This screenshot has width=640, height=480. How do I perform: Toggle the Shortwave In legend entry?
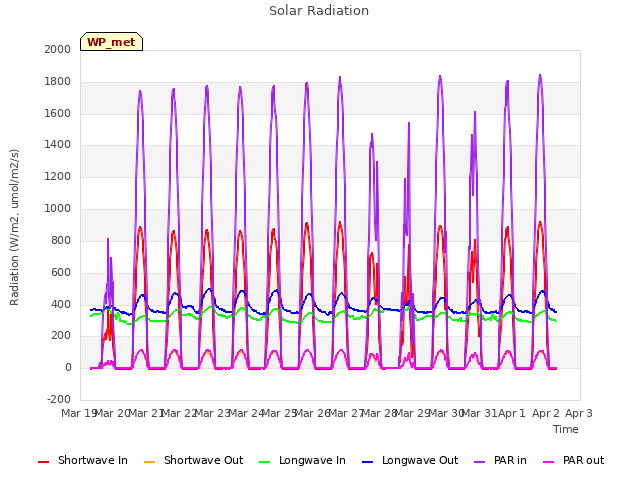point(83,461)
